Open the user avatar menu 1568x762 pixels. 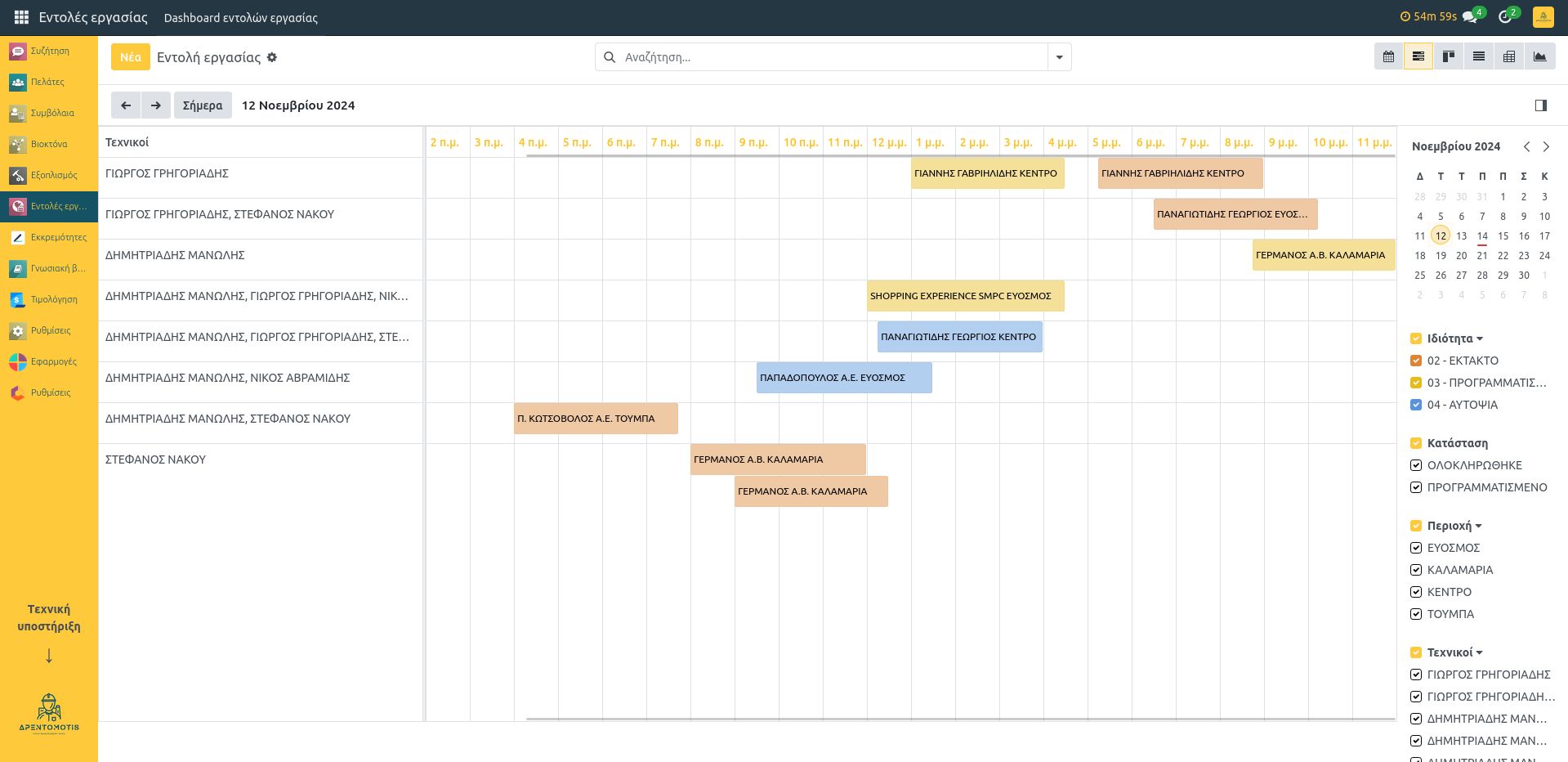pyautogui.click(x=1543, y=16)
